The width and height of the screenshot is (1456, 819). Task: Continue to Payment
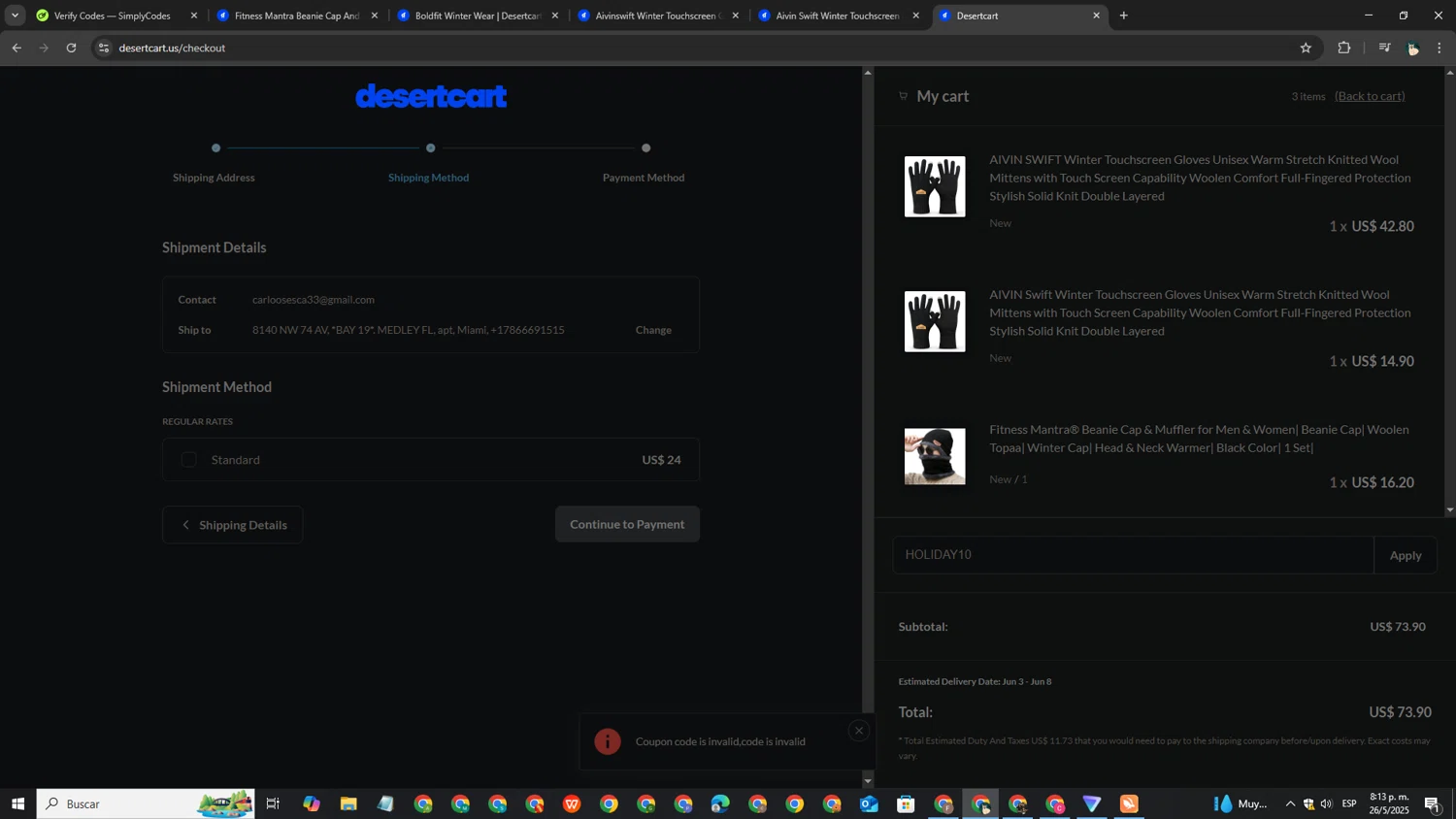point(627,524)
